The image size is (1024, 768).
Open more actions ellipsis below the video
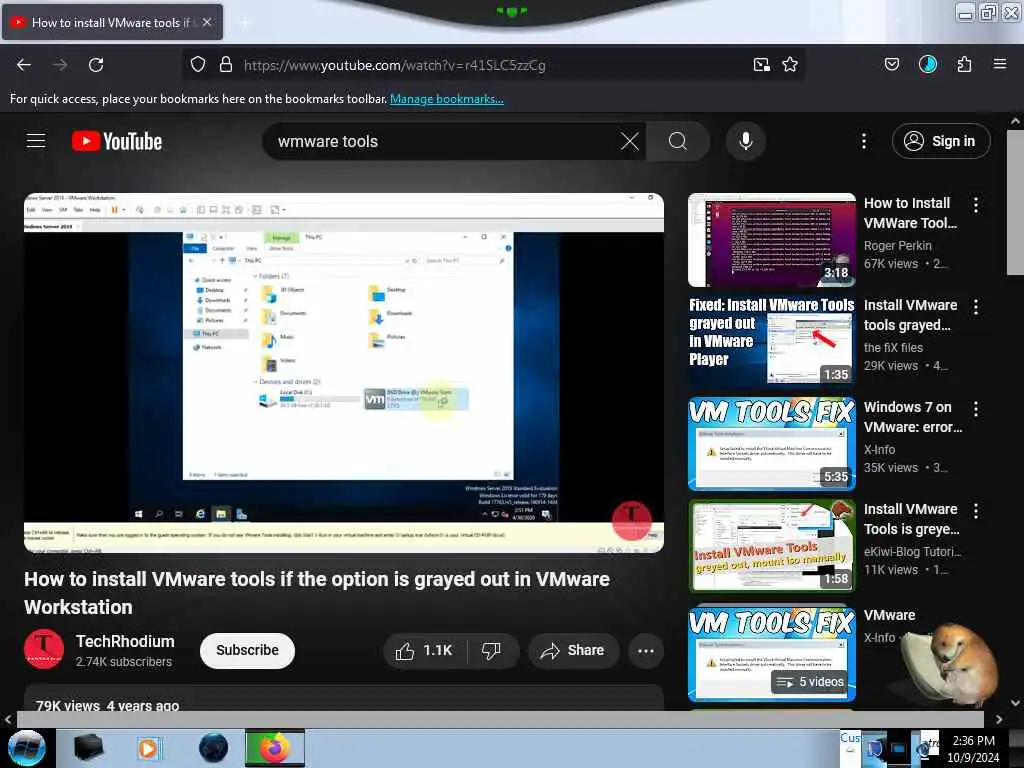[x=646, y=650]
